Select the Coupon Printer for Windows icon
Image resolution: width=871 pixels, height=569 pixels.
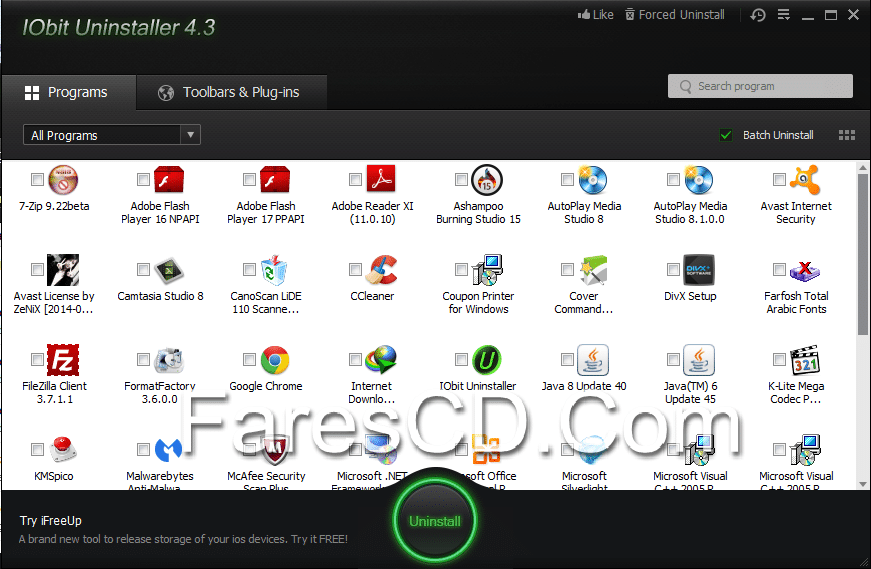[x=487, y=270]
